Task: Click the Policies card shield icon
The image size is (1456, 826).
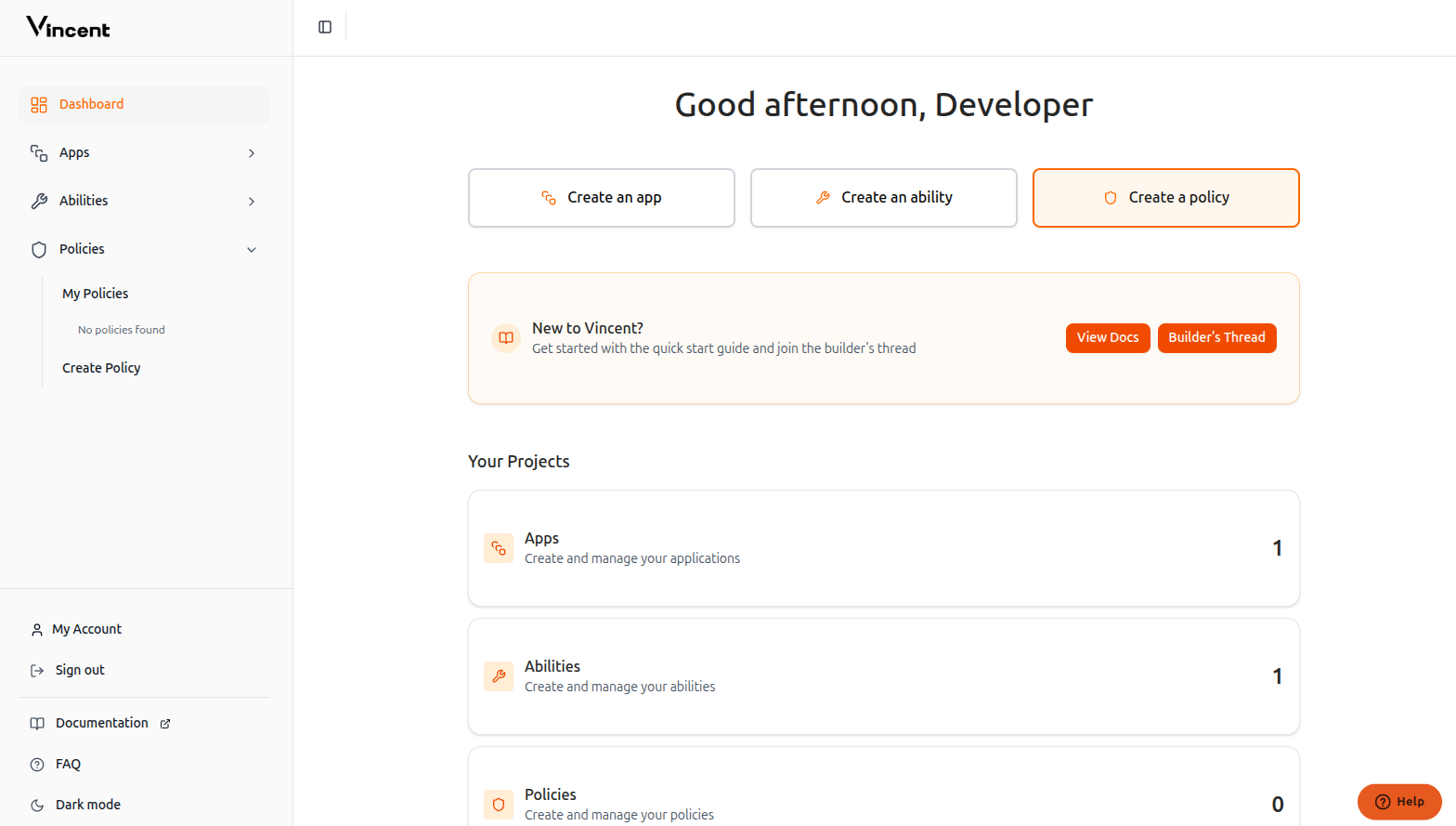Action: coord(499,805)
